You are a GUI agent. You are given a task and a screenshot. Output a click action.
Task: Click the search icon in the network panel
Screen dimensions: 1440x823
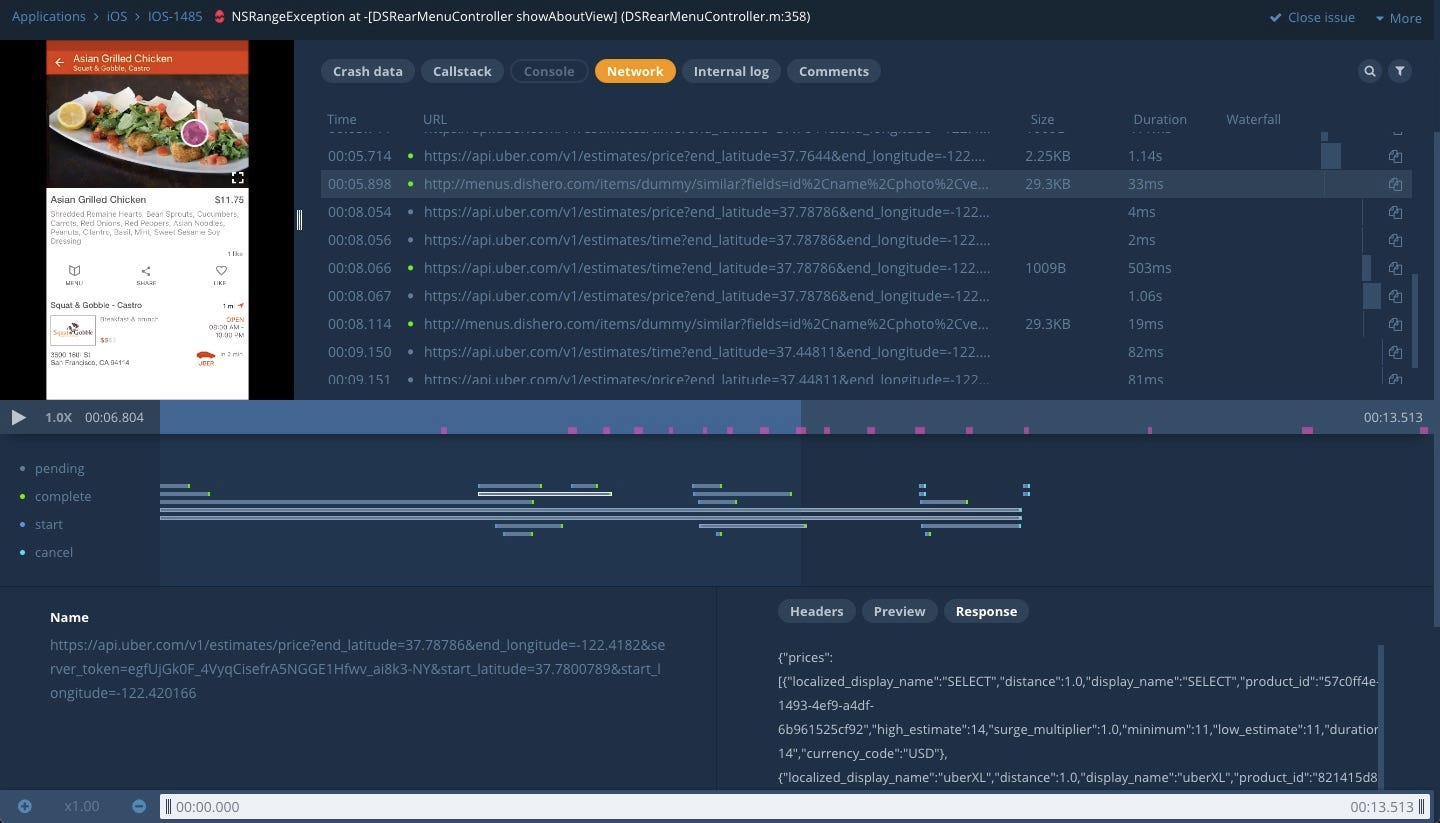(1370, 71)
